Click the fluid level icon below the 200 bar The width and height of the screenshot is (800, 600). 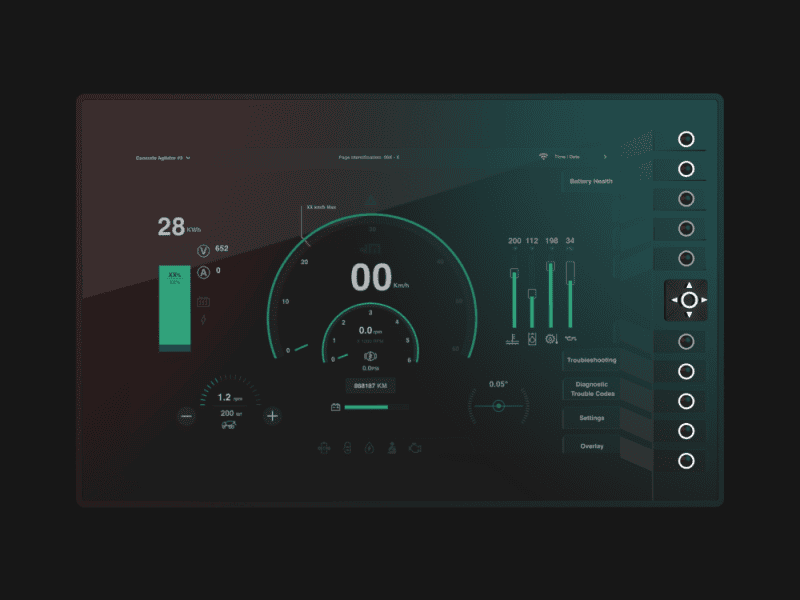pyautogui.click(x=512, y=339)
